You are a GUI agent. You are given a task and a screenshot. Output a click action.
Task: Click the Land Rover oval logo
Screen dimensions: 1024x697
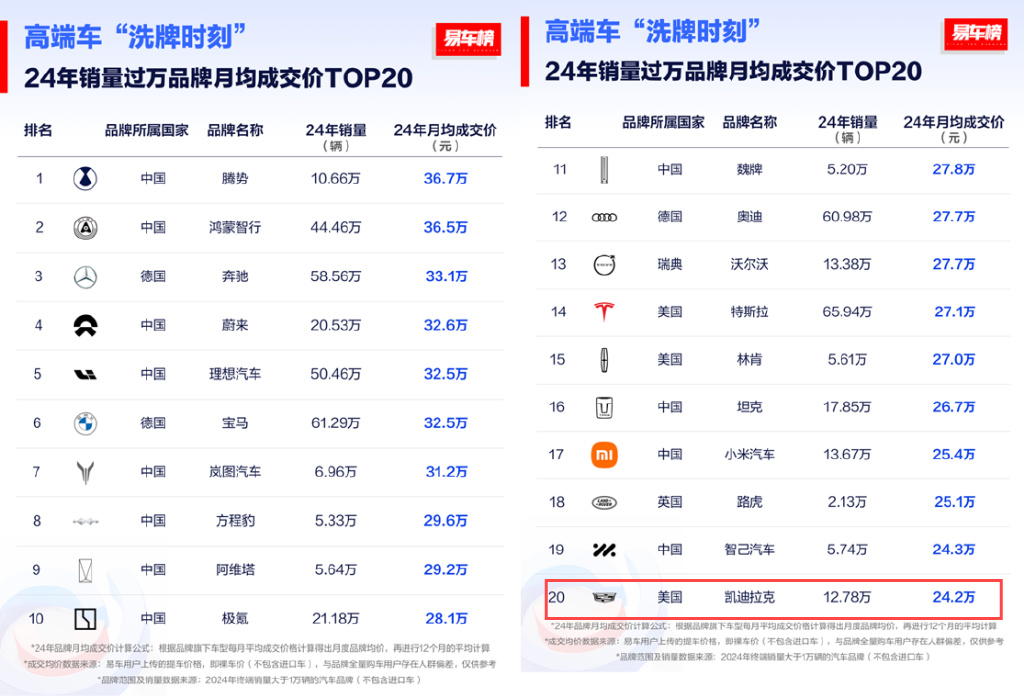[604, 502]
